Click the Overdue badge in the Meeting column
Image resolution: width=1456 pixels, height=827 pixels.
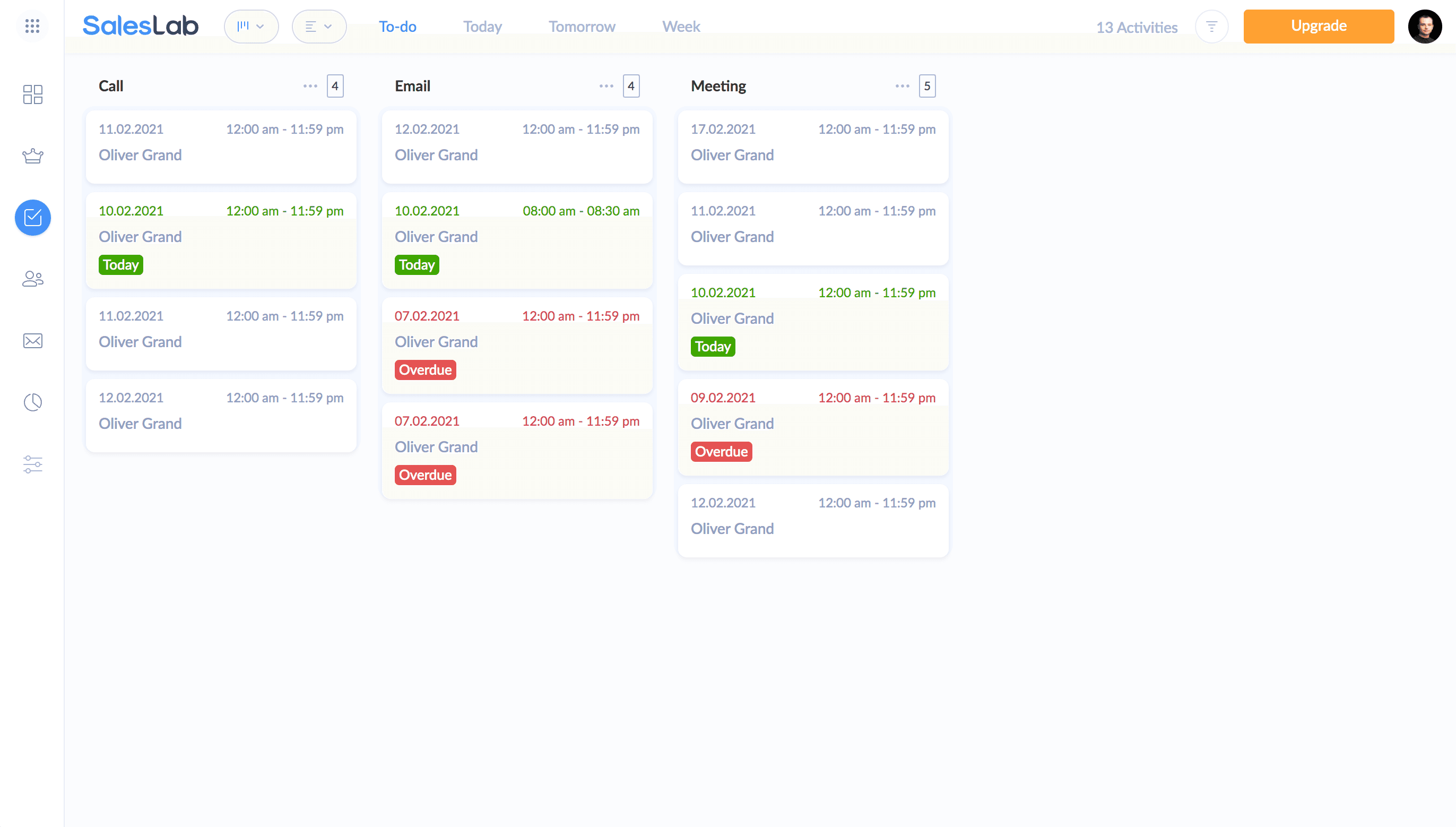[721, 452]
